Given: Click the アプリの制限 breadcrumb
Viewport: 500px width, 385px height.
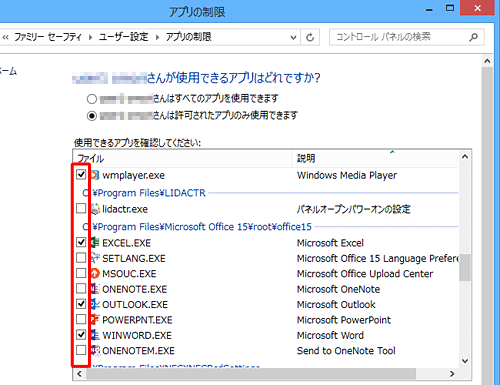Looking at the screenshot, I should click(x=189, y=37).
